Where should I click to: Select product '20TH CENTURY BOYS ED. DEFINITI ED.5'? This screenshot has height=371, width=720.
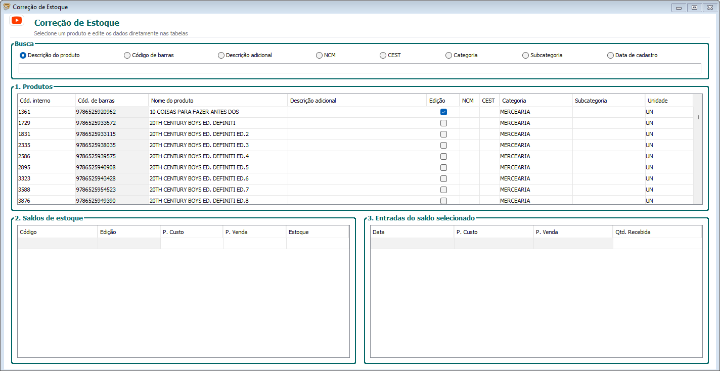pyautogui.click(x=218, y=167)
